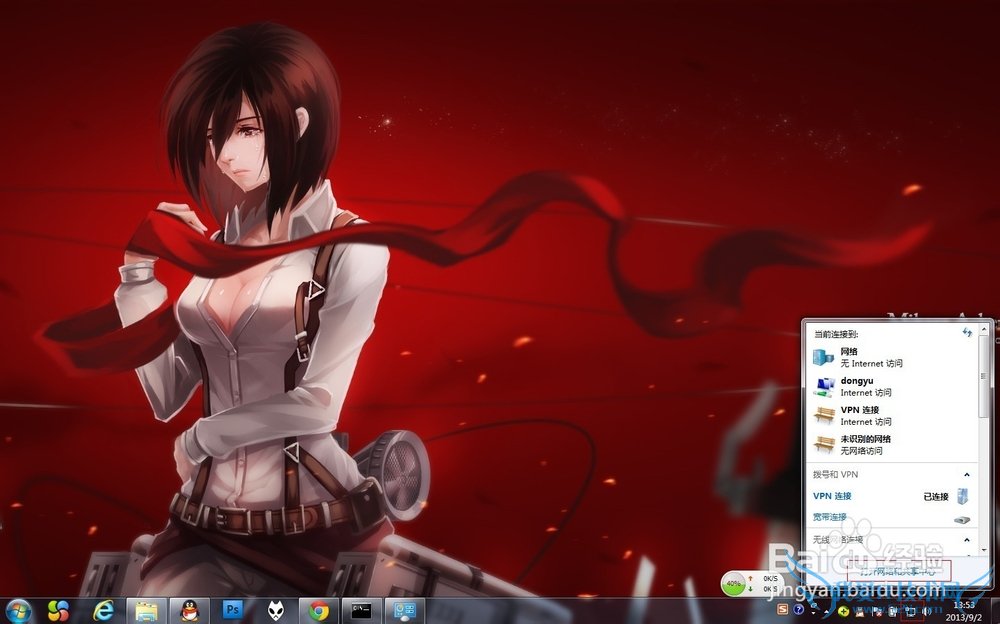Open the clock showing 13:53

[964, 611]
